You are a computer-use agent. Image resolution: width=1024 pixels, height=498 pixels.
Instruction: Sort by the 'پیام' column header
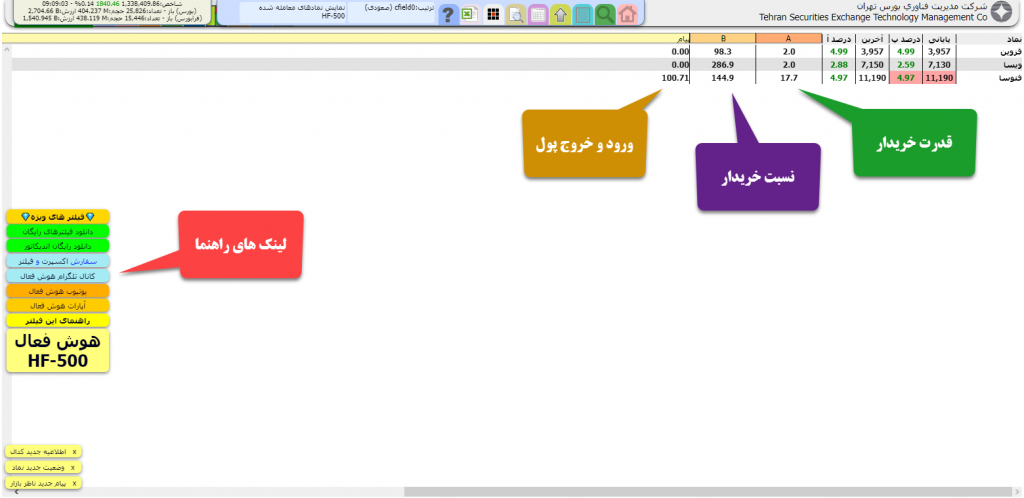[x=346, y=39]
